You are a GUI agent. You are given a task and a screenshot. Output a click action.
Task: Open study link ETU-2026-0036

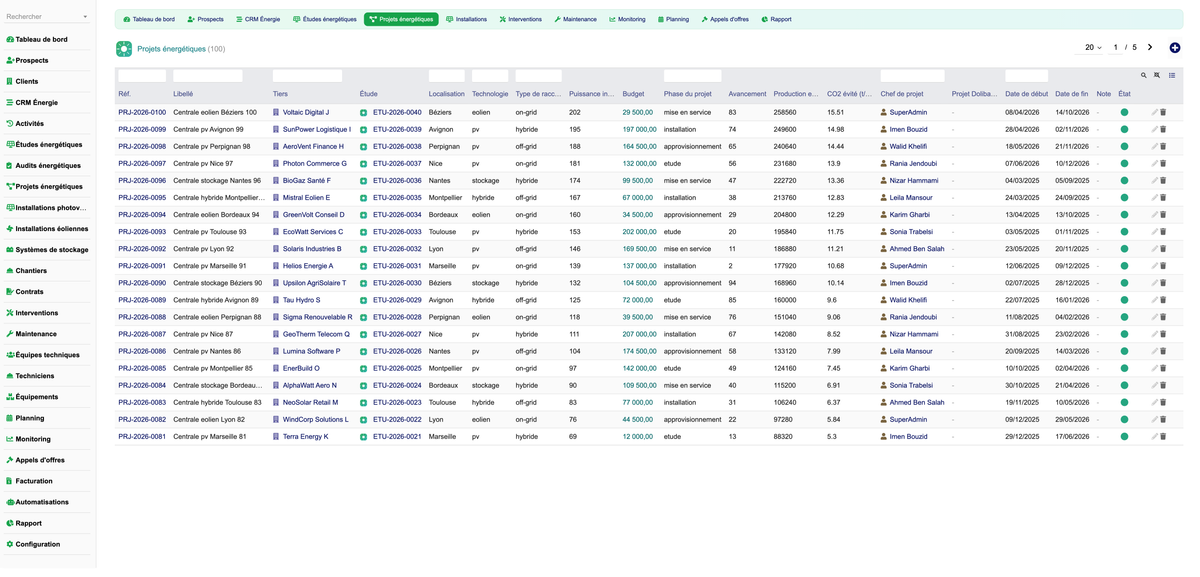click(x=397, y=181)
